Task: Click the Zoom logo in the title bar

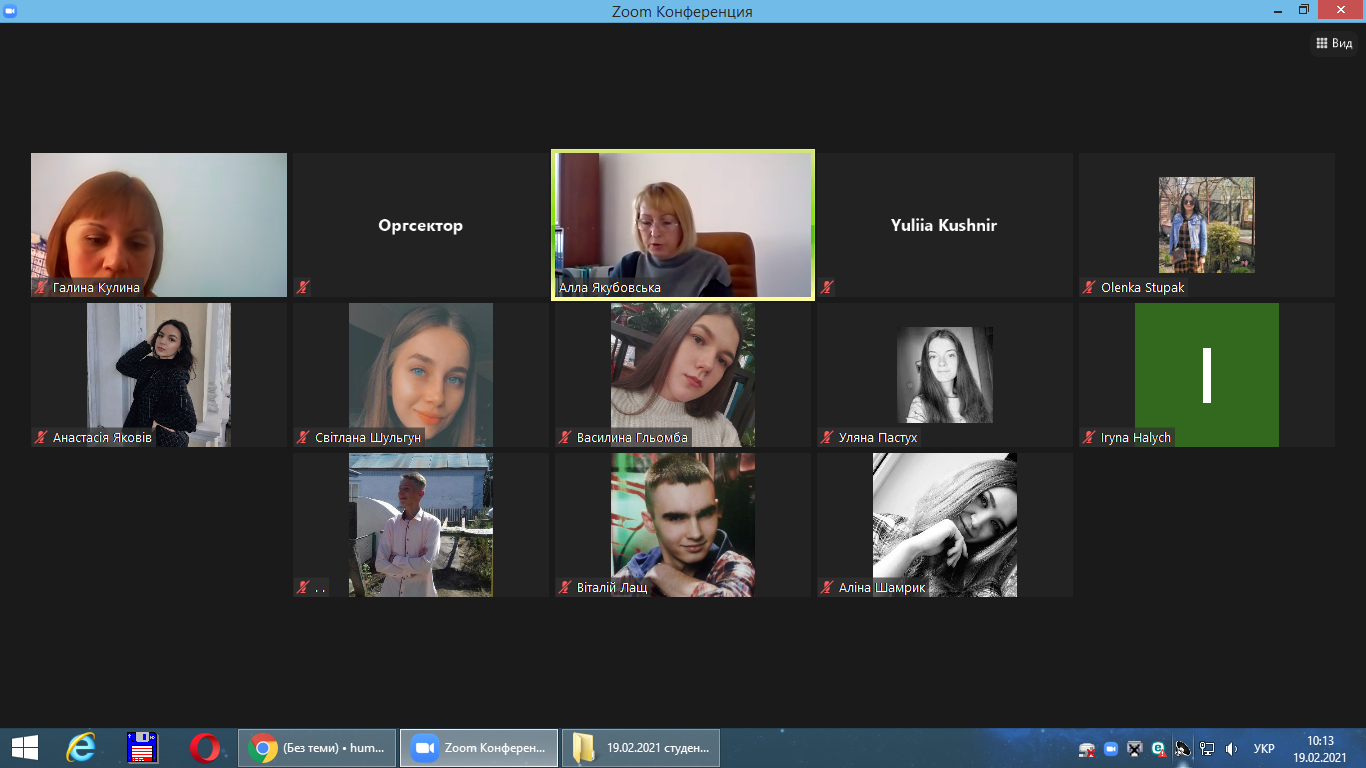Action: pos(11,11)
